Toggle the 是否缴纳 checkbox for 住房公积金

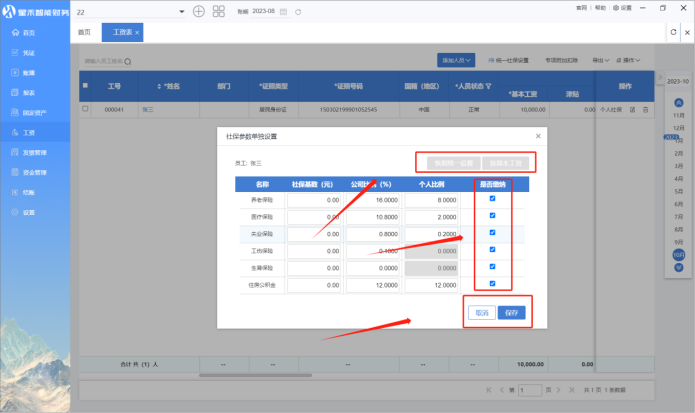(x=490, y=284)
